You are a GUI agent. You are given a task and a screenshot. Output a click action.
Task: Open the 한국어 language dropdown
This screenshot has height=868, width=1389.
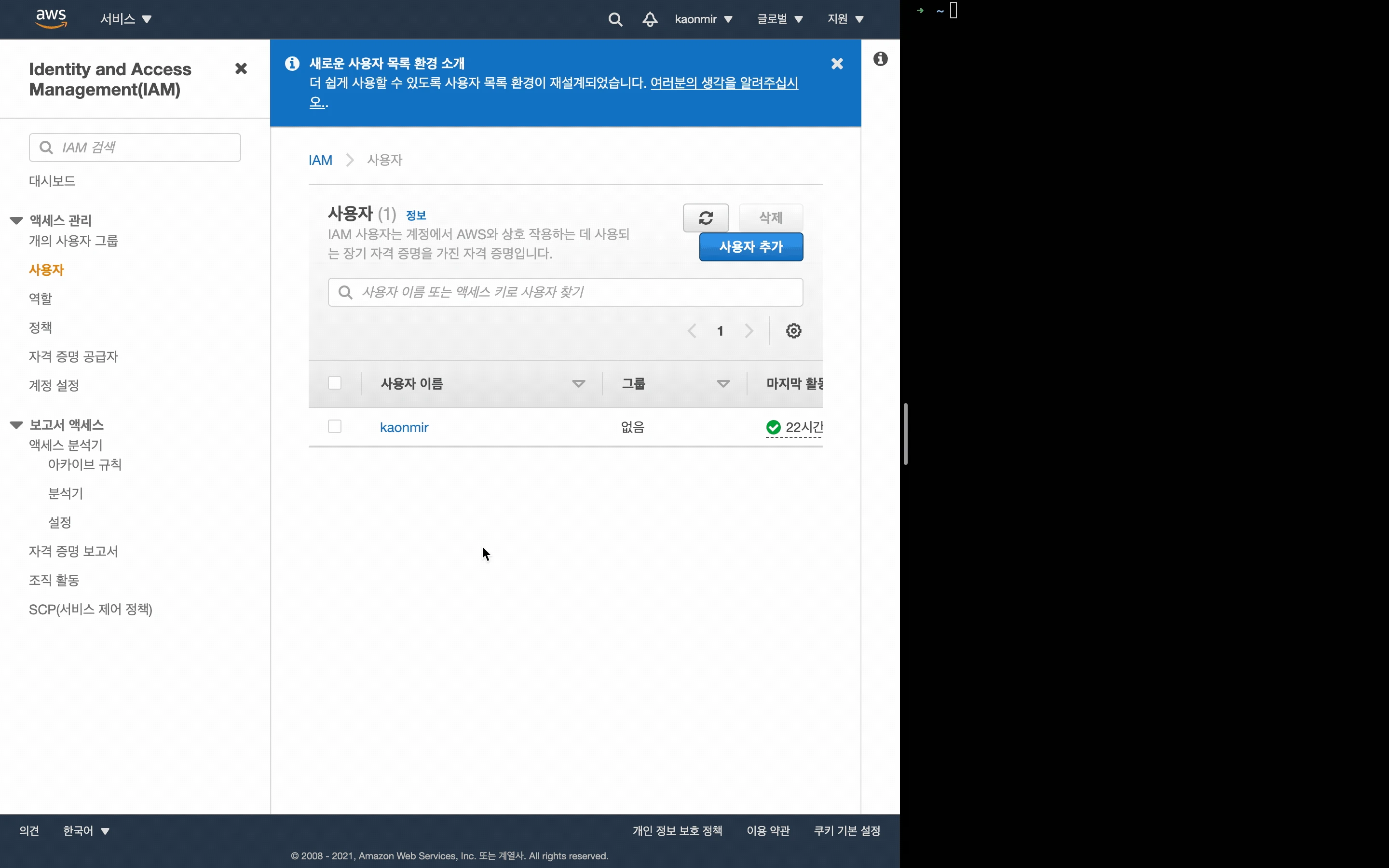(86, 831)
